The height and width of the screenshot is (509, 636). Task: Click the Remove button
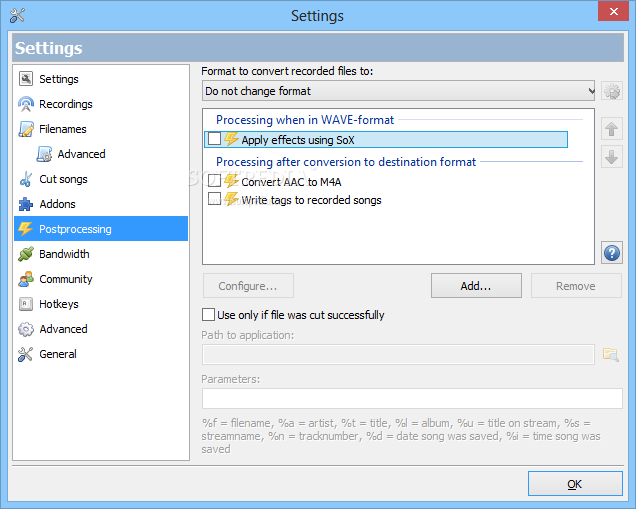click(576, 286)
